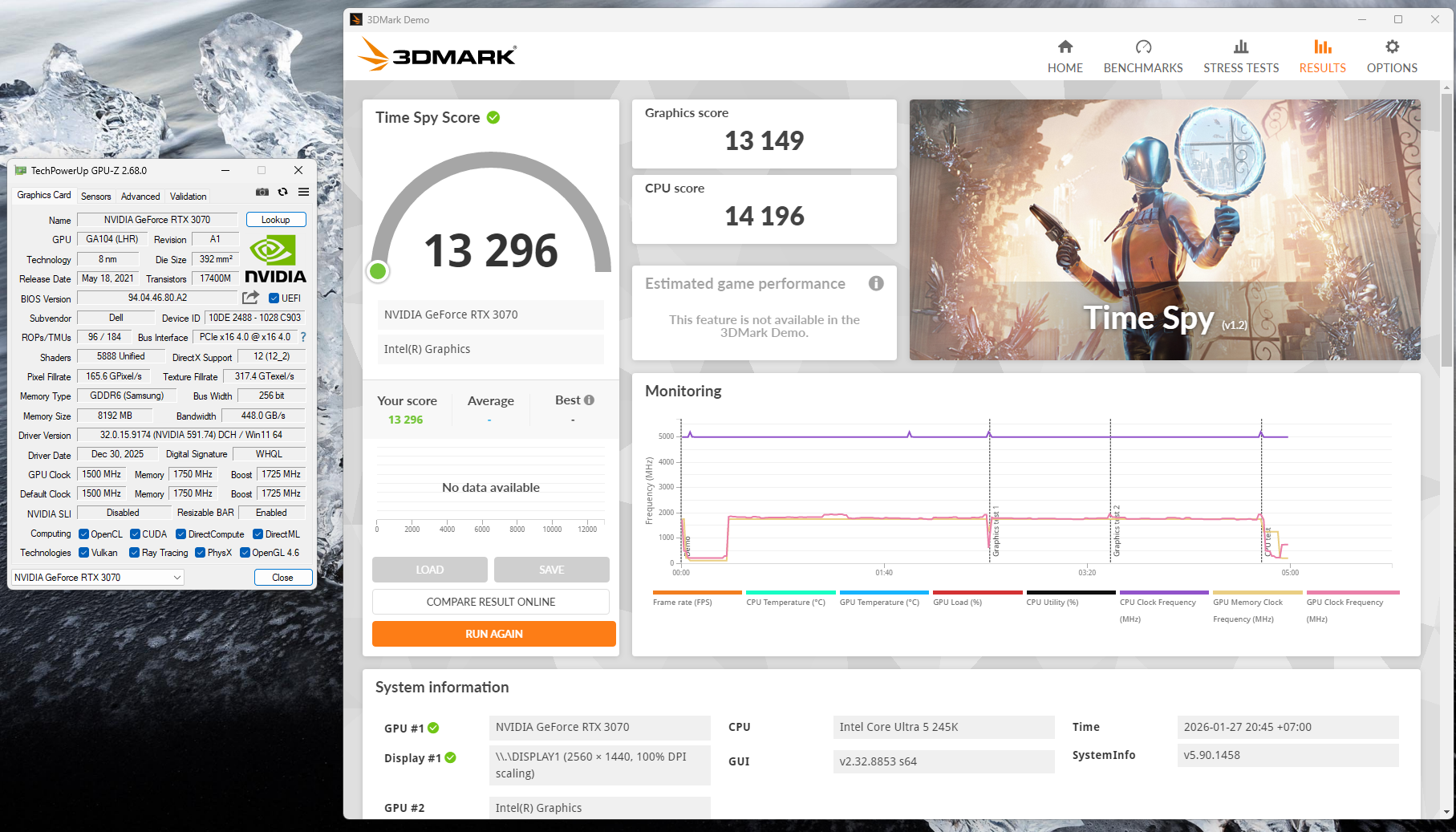Viewport: 1456px width, 832px height.
Task: Click Compare Result Online button
Action: (490, 602)
